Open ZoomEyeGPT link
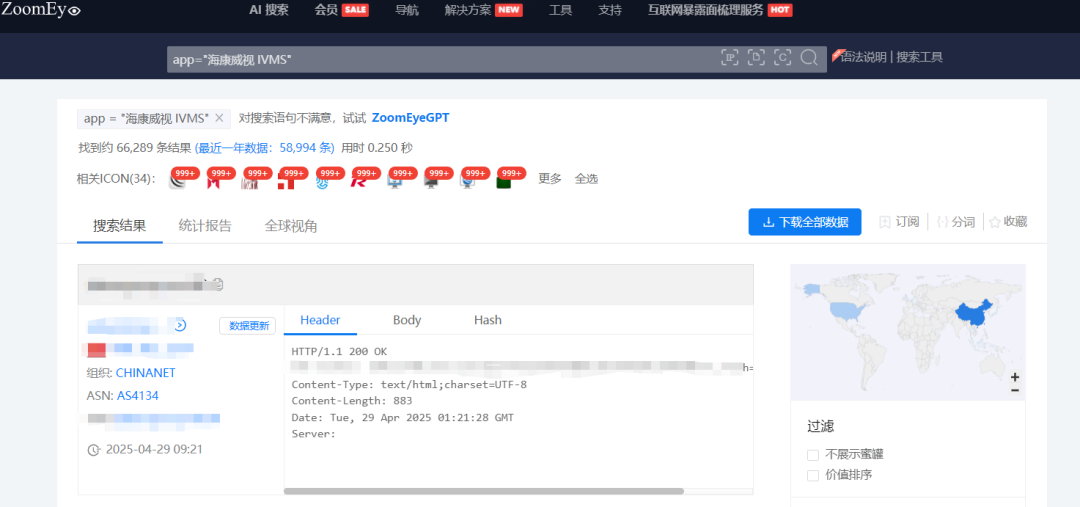The image size is (1080, 507). click(x=411, y=118)
